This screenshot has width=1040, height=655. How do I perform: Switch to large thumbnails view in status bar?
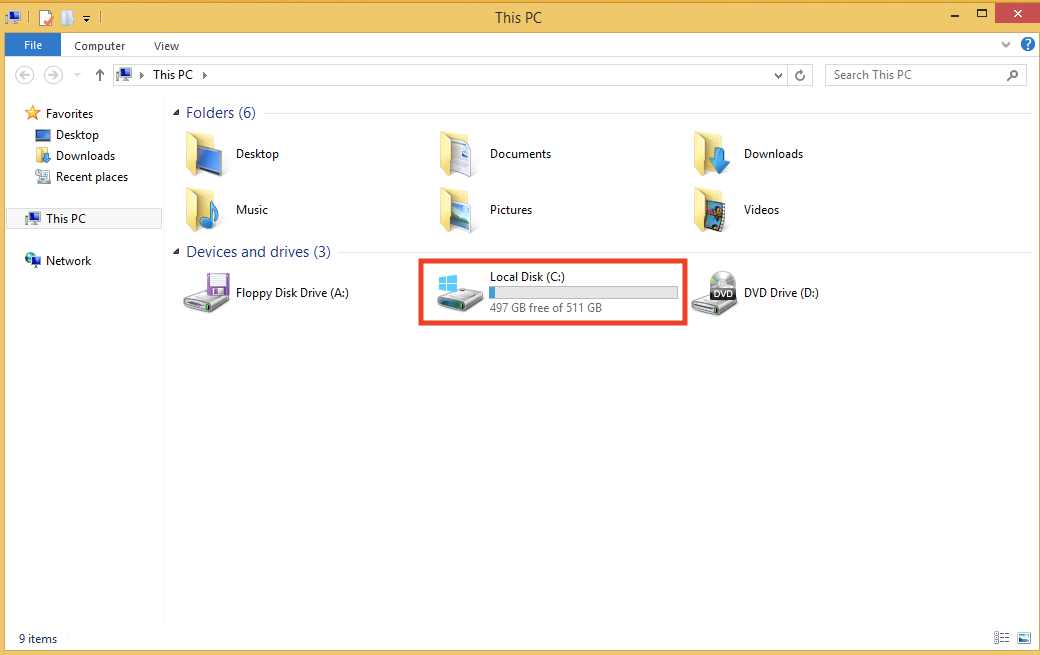pyautogui.click(x=1024, y=638)
